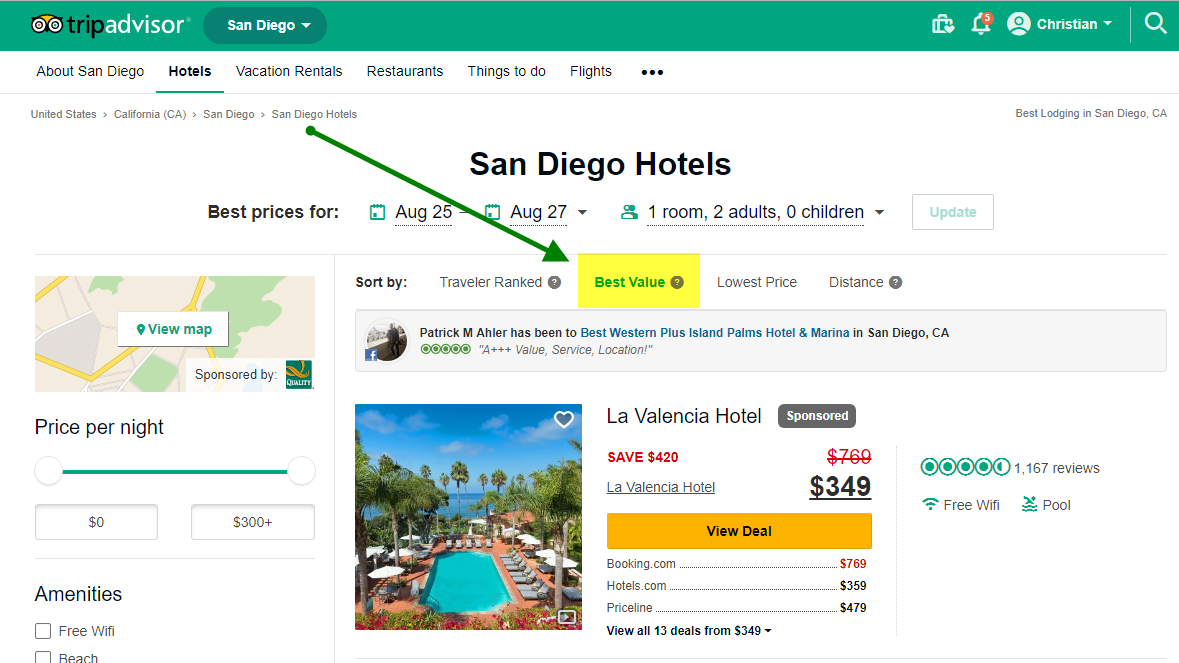This screenshot has width=1179, height=663.
Task: Click the $0 minimum price field
Action: coord(96,521)
